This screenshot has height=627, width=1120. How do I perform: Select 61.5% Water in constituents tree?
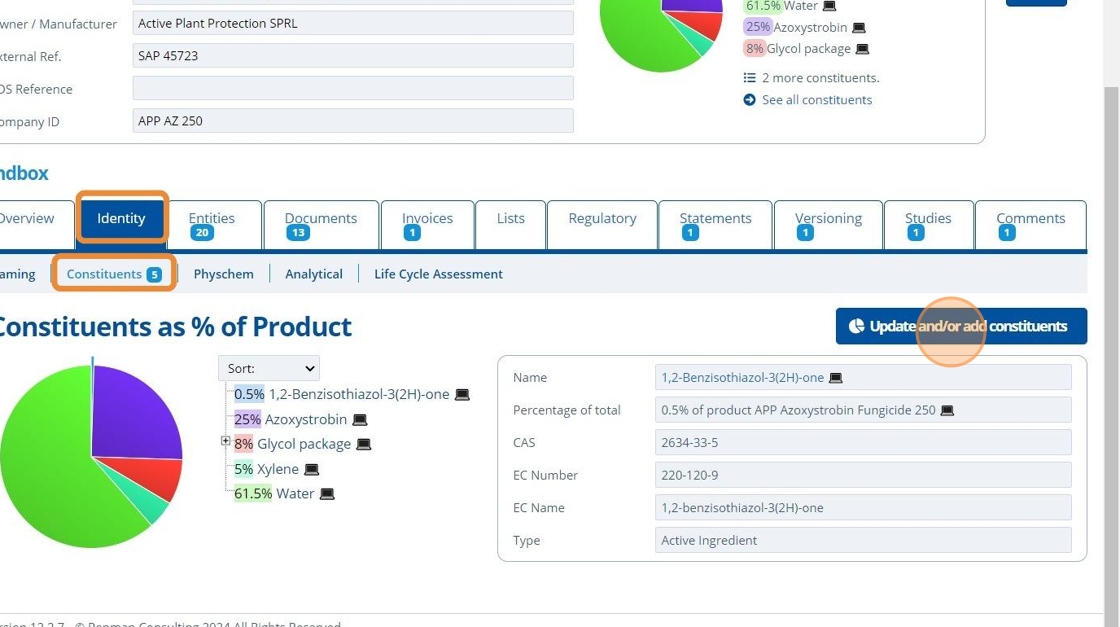[274, 493]
